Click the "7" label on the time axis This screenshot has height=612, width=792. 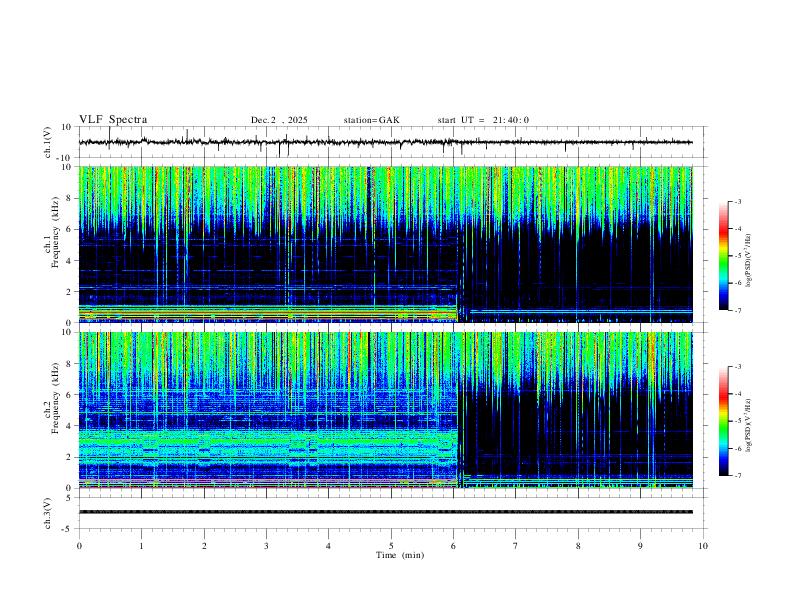516,546
